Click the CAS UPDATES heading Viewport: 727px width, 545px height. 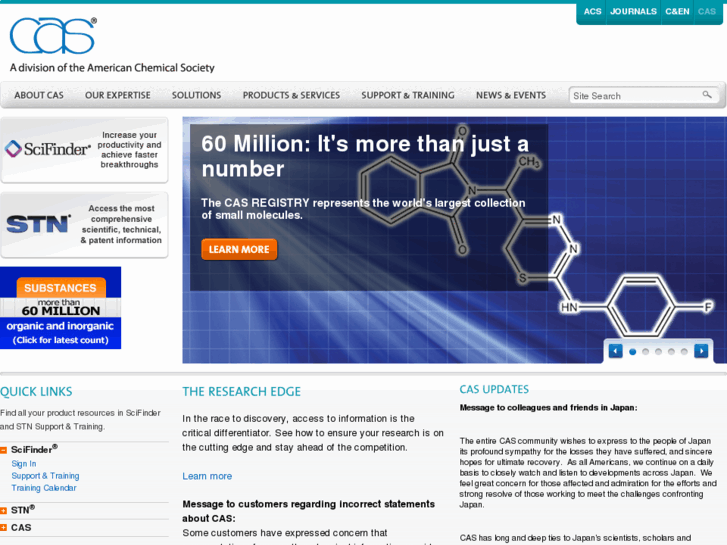click(x=494, y=390)
